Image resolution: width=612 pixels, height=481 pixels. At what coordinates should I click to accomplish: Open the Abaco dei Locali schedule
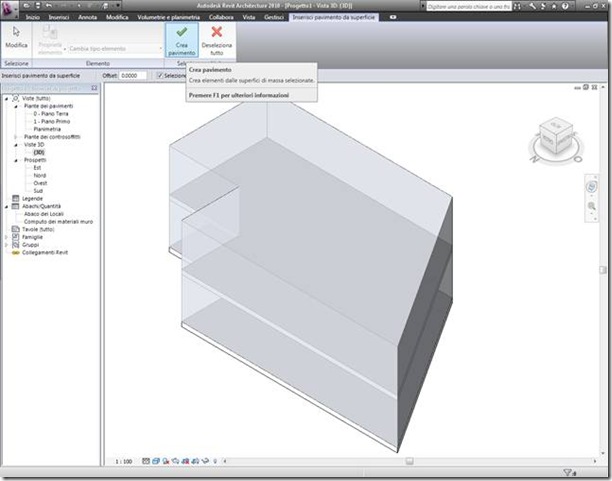pyautogui.click(x=44, y=214)
